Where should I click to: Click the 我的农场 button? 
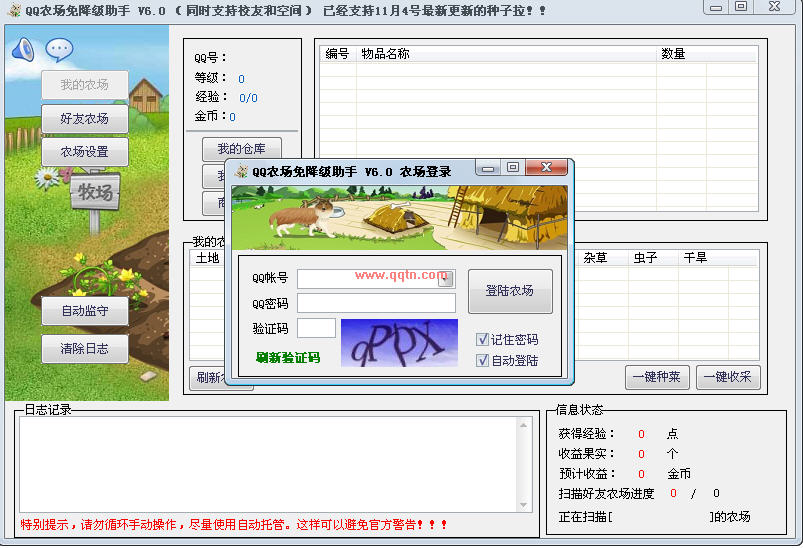[x=84, y=85]
